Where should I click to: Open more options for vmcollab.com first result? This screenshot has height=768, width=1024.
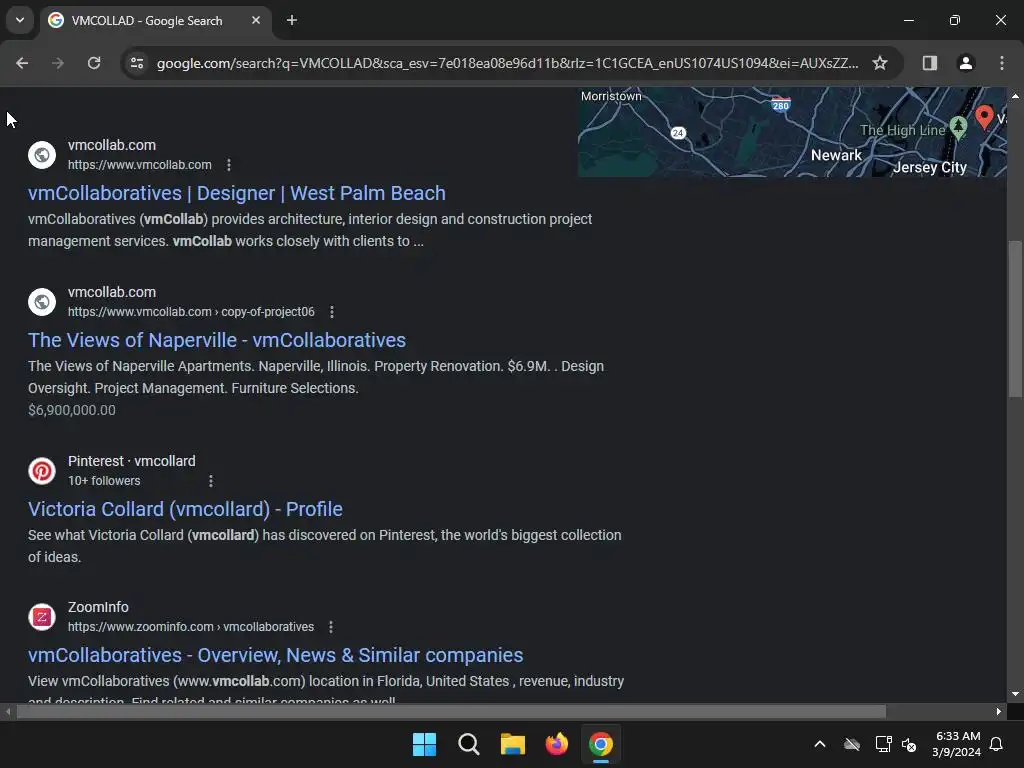[229, 165]
